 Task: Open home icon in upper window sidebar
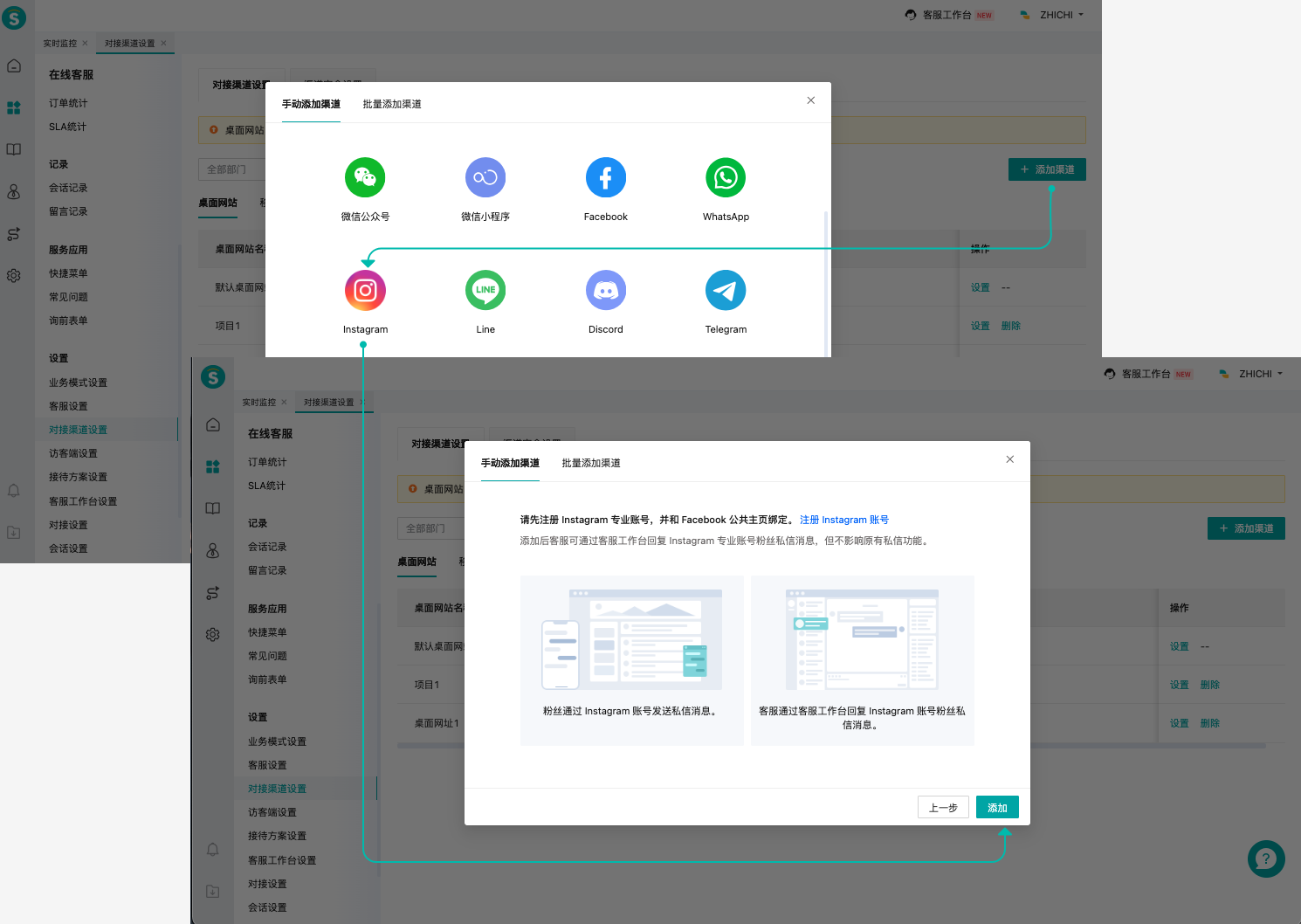coord(14,66)
